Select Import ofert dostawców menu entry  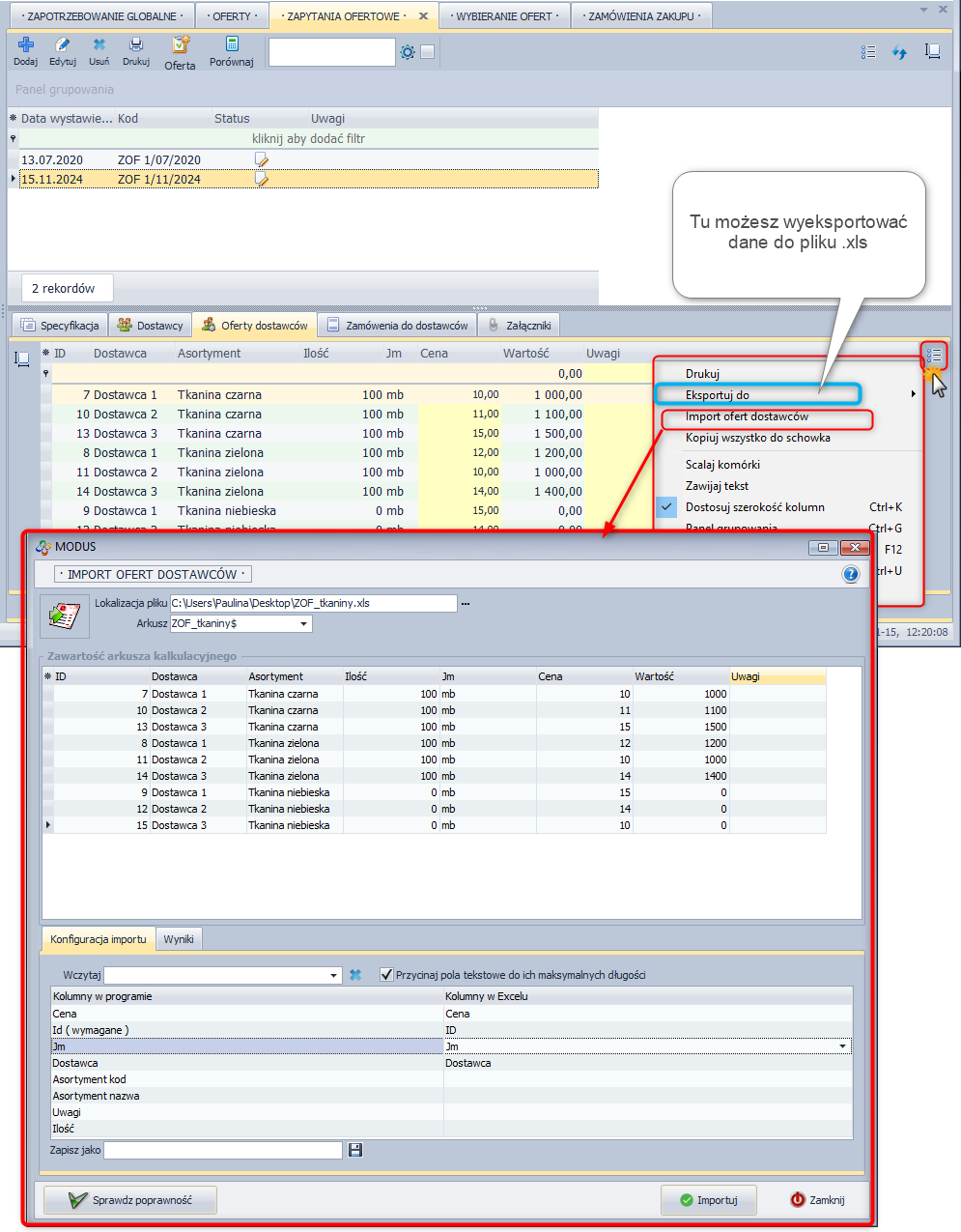tap(747, 416)
